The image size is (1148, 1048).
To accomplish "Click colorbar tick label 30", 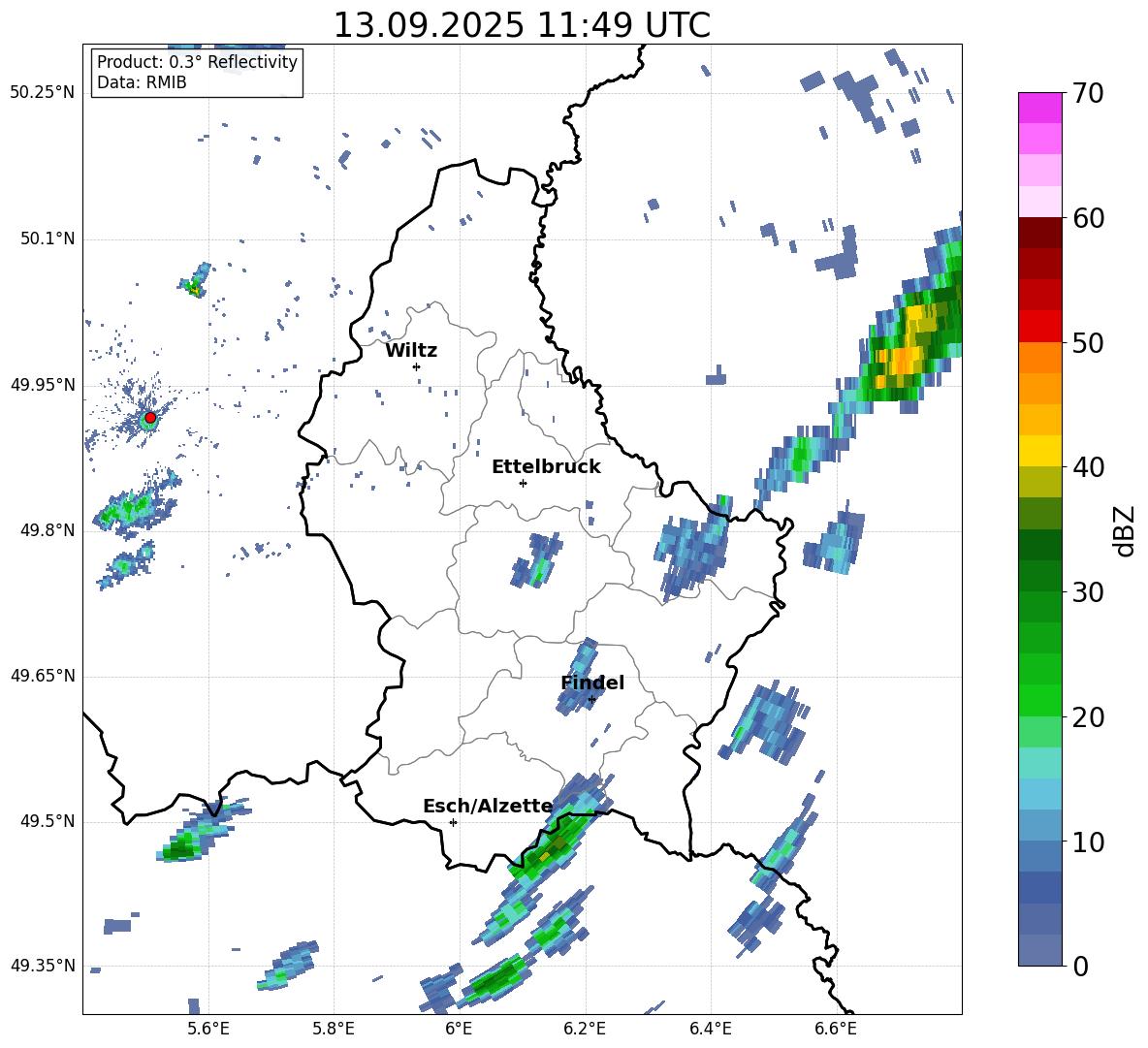I will [x=1088, y=592].
